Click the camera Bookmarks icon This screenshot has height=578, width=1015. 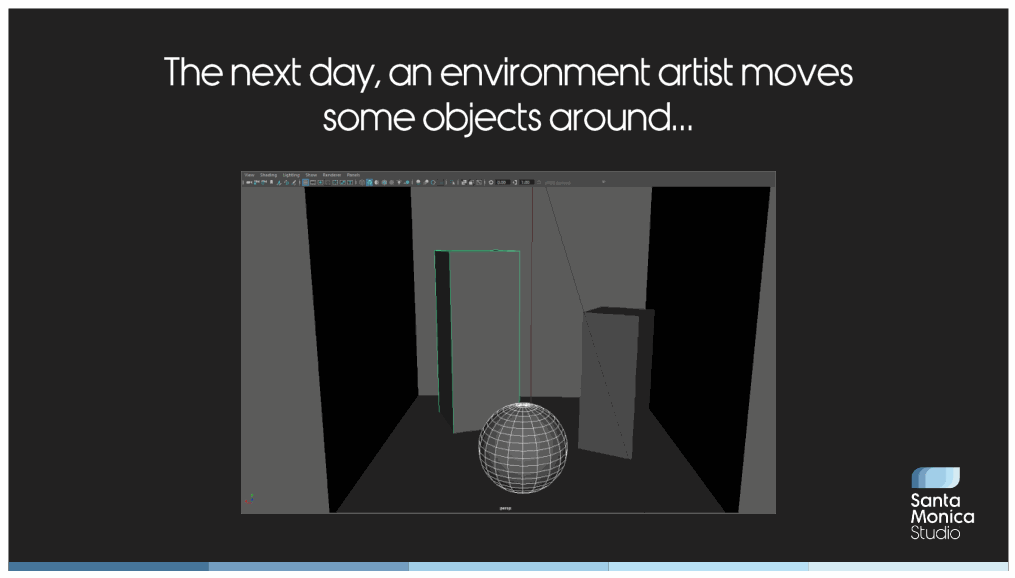tap(271, 183)
